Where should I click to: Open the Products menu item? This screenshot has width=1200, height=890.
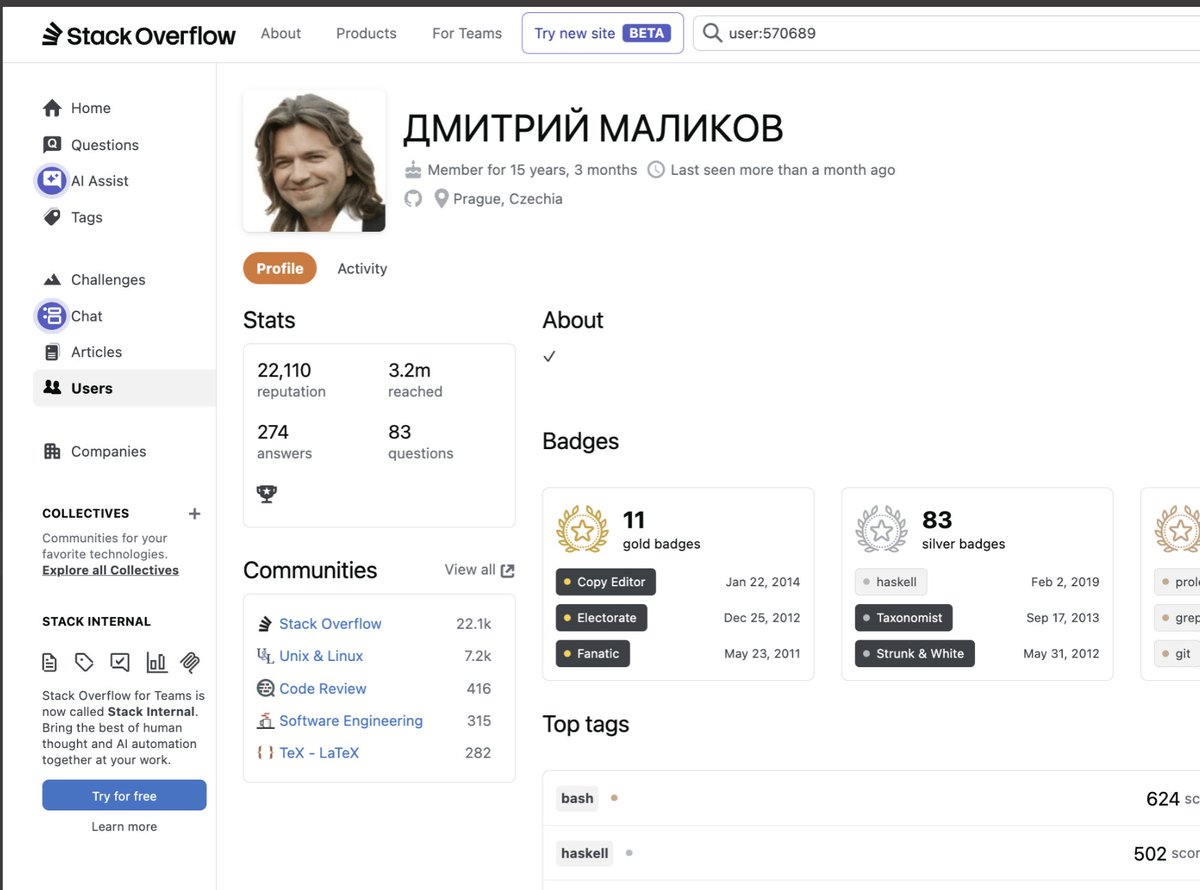point(366,33)
